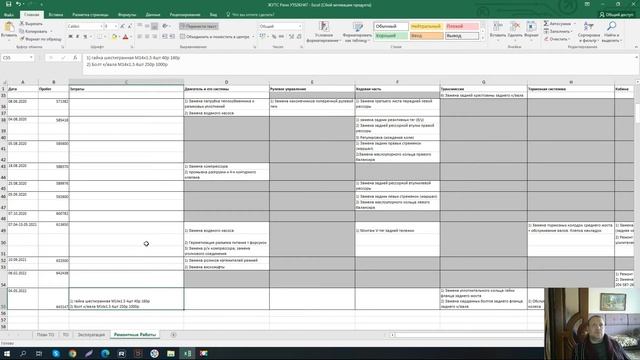Click the increase decimal icon
This screenshot has height=360, width=640.
coord(291,37)
